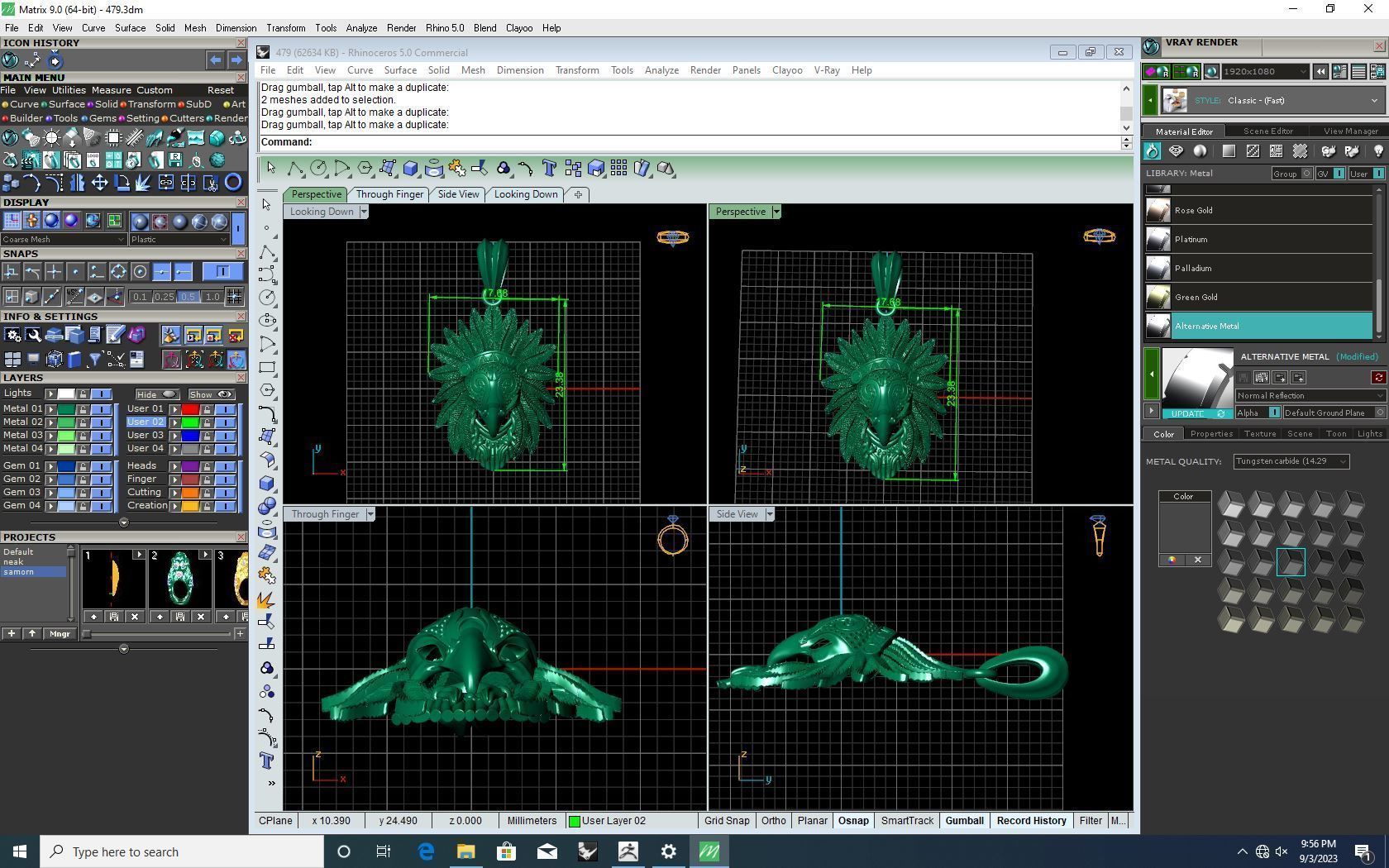Viewport: 1389px width, 868px height.
Task: Click the light bulb icon in Material Editor
Action: (x=1378, y=151)
